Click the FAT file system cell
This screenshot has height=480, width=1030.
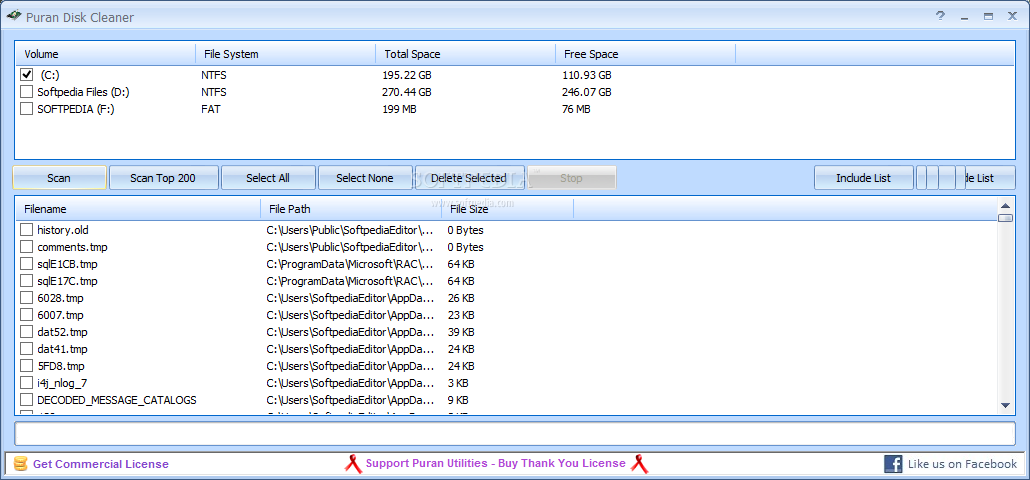[211, 110]
